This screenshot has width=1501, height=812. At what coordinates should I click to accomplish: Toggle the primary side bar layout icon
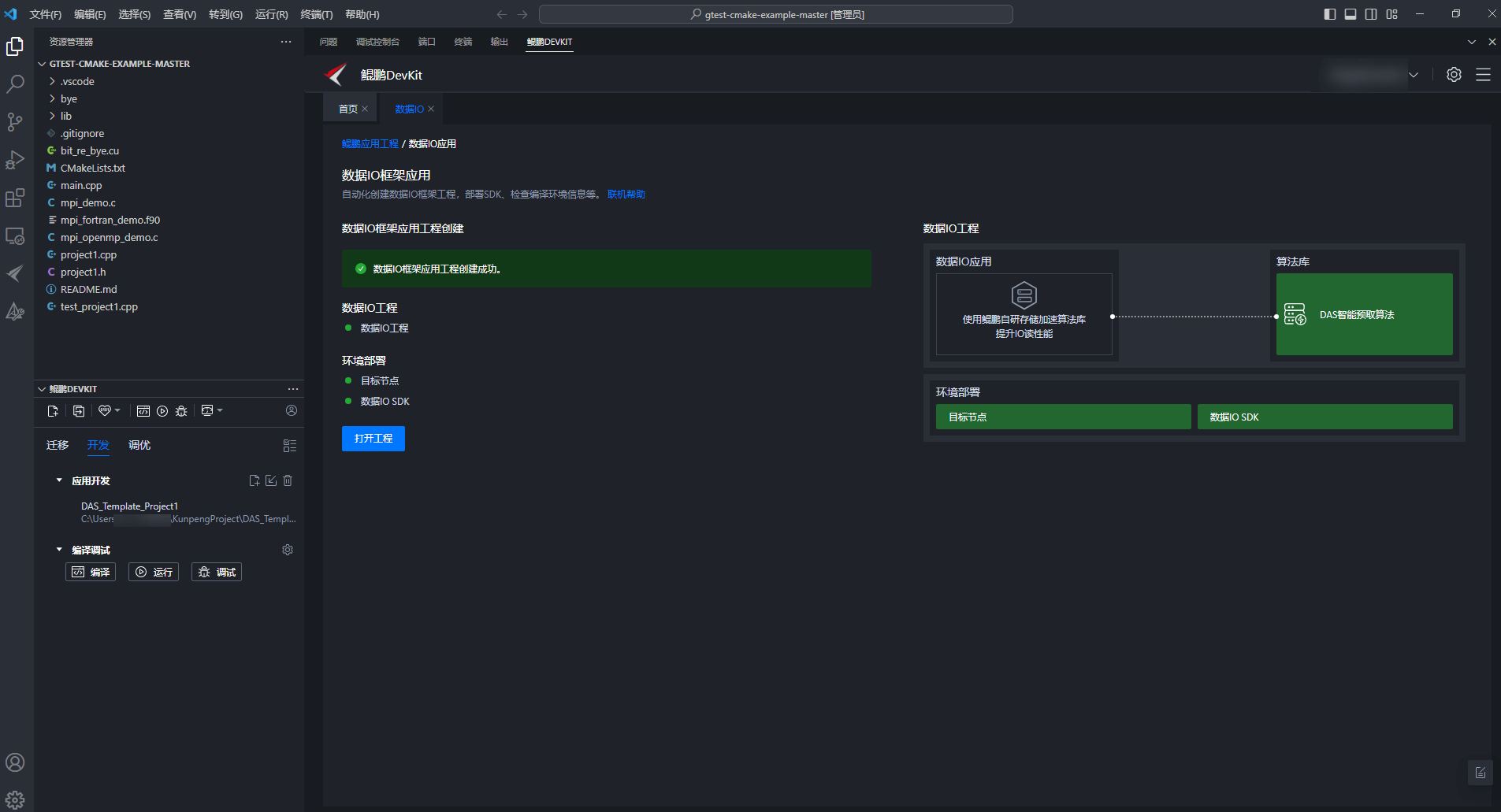click(1330, 14)
